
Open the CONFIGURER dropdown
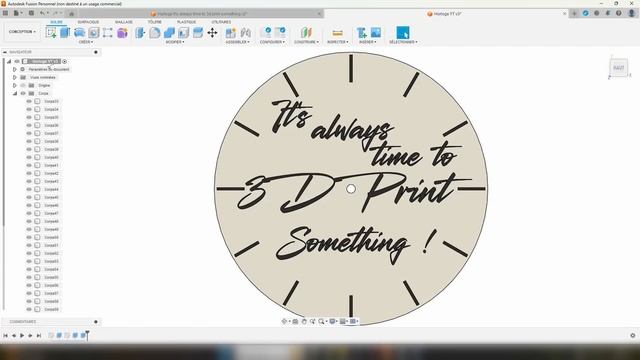pos(272,42)
